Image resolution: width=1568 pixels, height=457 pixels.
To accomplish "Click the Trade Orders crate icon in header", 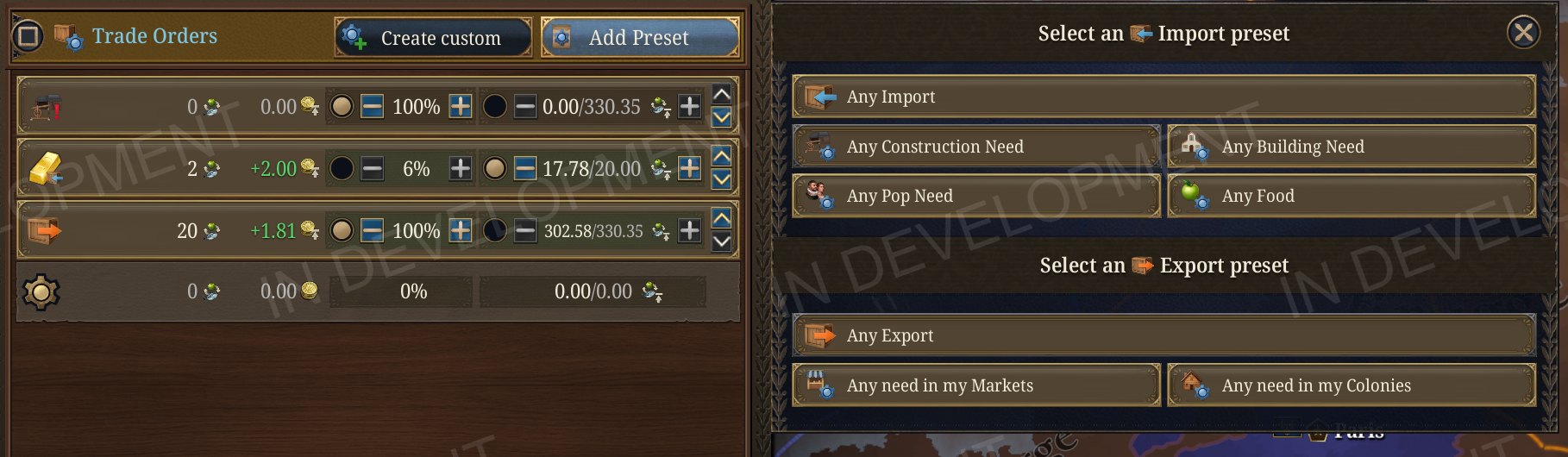I will point(68,36).
